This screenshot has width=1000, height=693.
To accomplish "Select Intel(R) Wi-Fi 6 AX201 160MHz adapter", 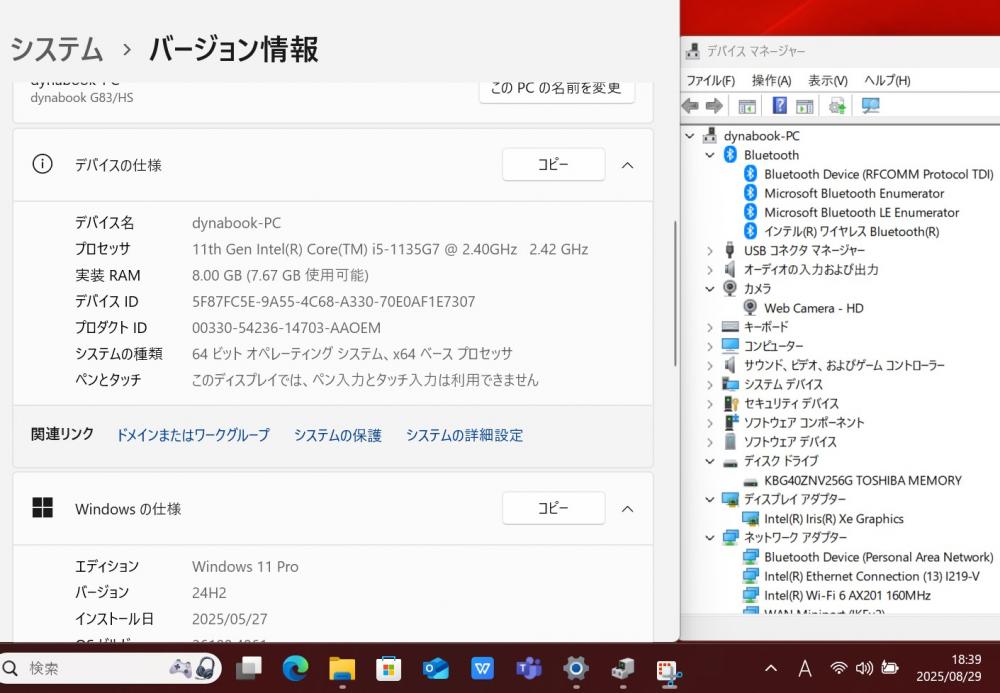I will (848, 595).
